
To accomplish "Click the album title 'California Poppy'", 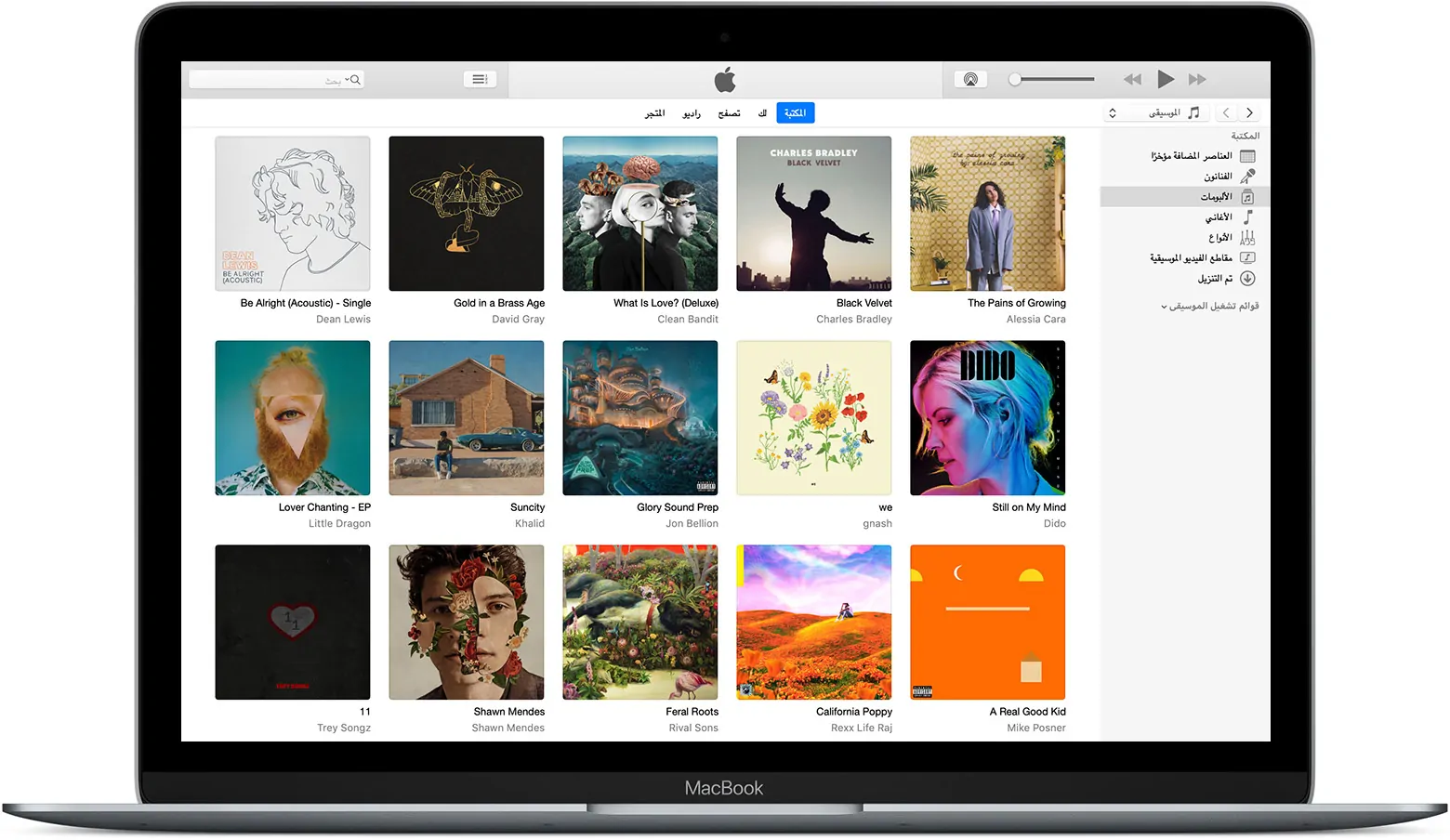I will click(854, 712).
